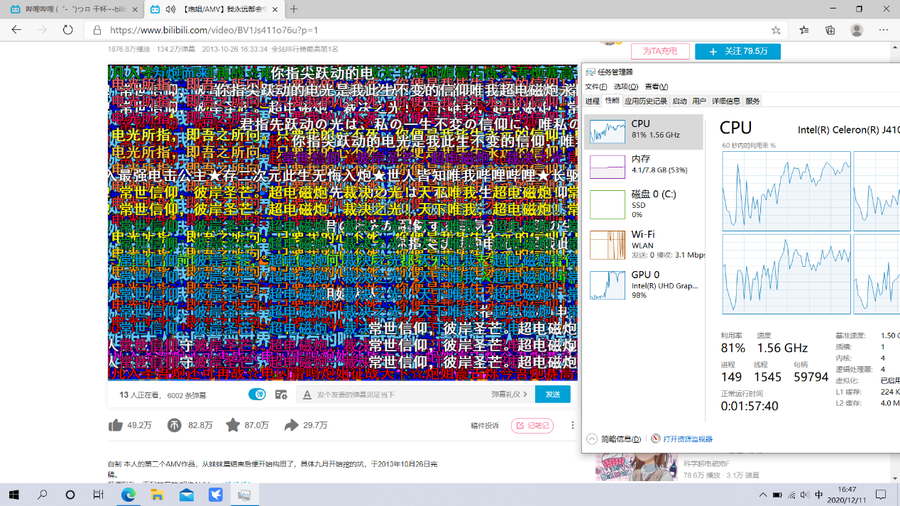Viewport: 900px width, 506px height.
Task: Open the 文件 menu in Task Manager
Action: pos(595,87)
